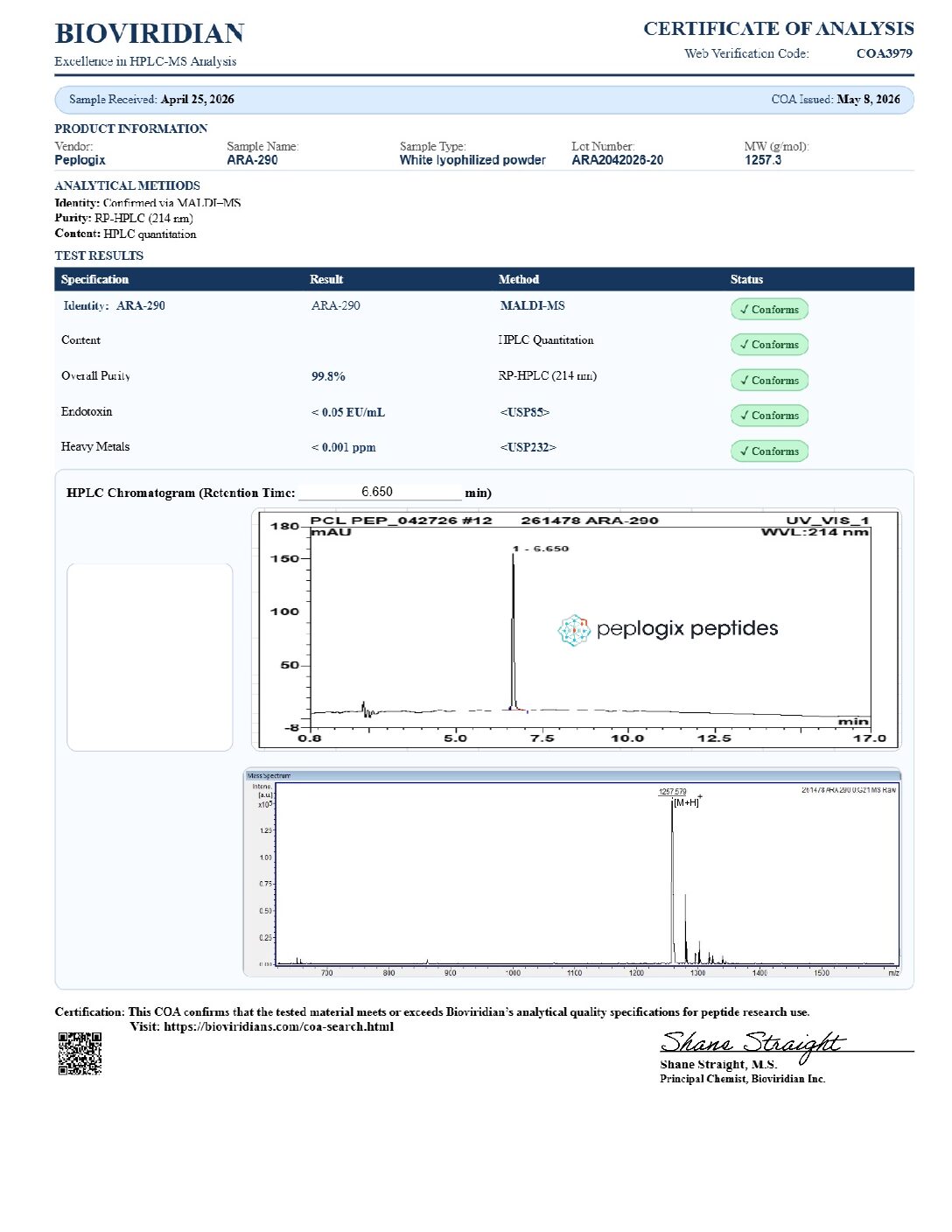Viewport: 952px width, 1232px height.
Task: Click the RP-HPLC (214 nm) method cell
Action: (x=548, y=376)
